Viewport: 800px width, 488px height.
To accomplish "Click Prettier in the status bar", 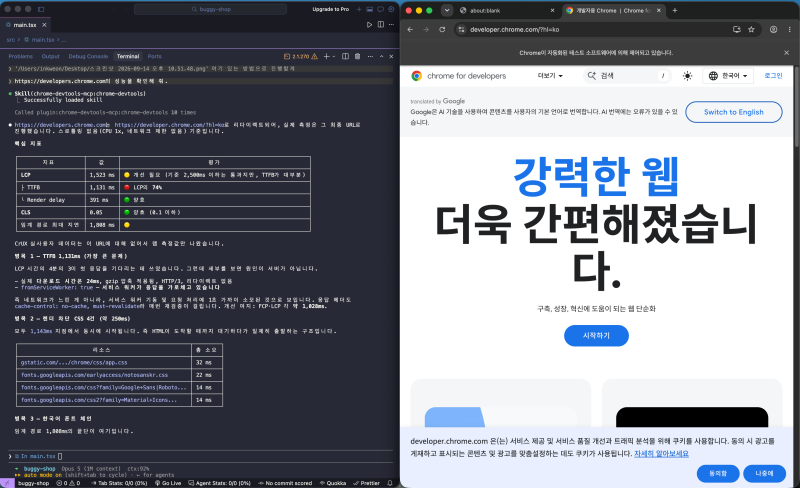I will (366, 483).
